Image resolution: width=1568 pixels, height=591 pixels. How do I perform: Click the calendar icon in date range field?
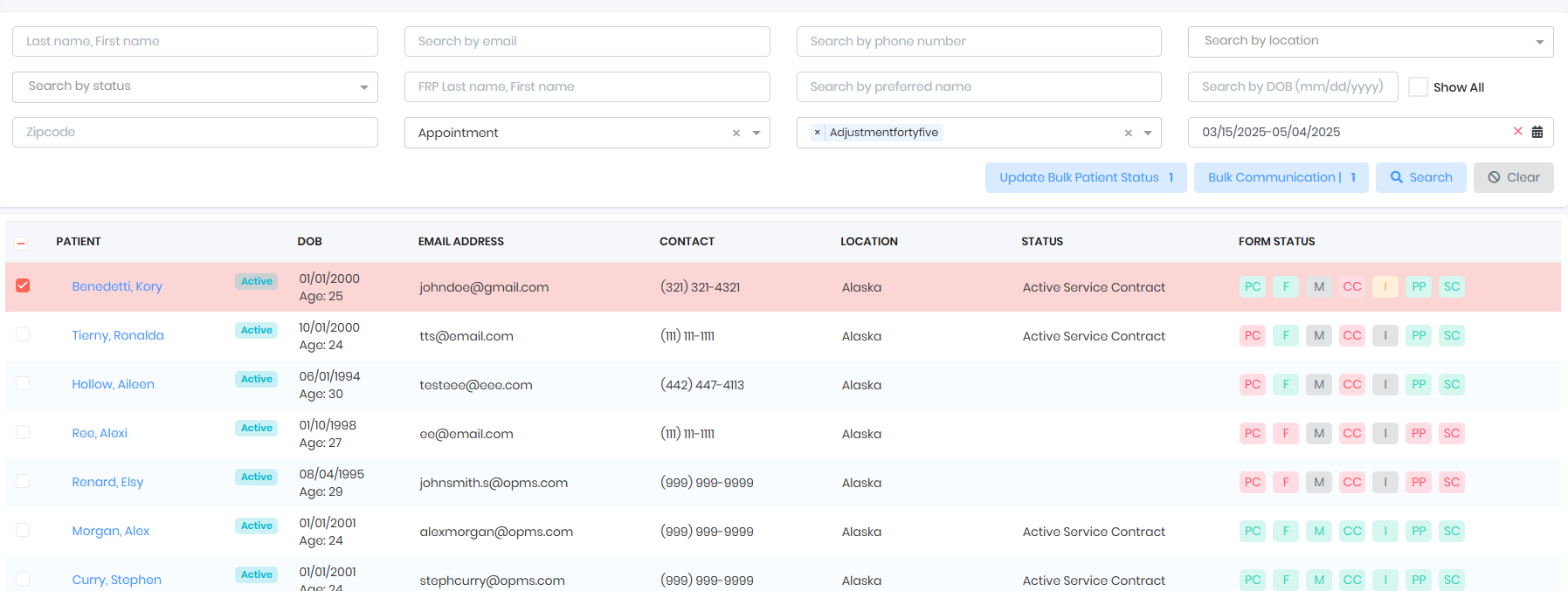1537,132
